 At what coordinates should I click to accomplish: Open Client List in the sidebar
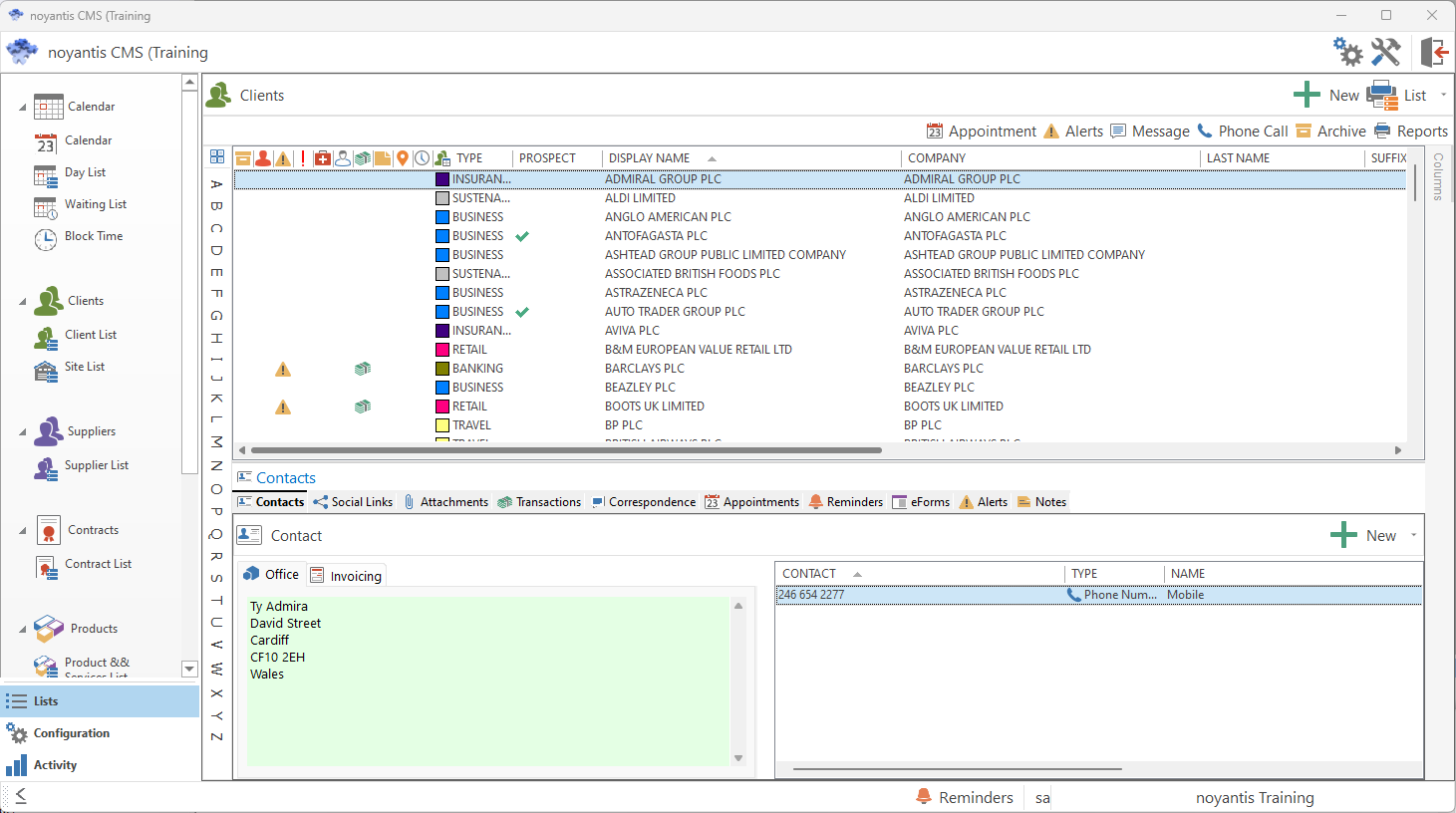point(90,335)
